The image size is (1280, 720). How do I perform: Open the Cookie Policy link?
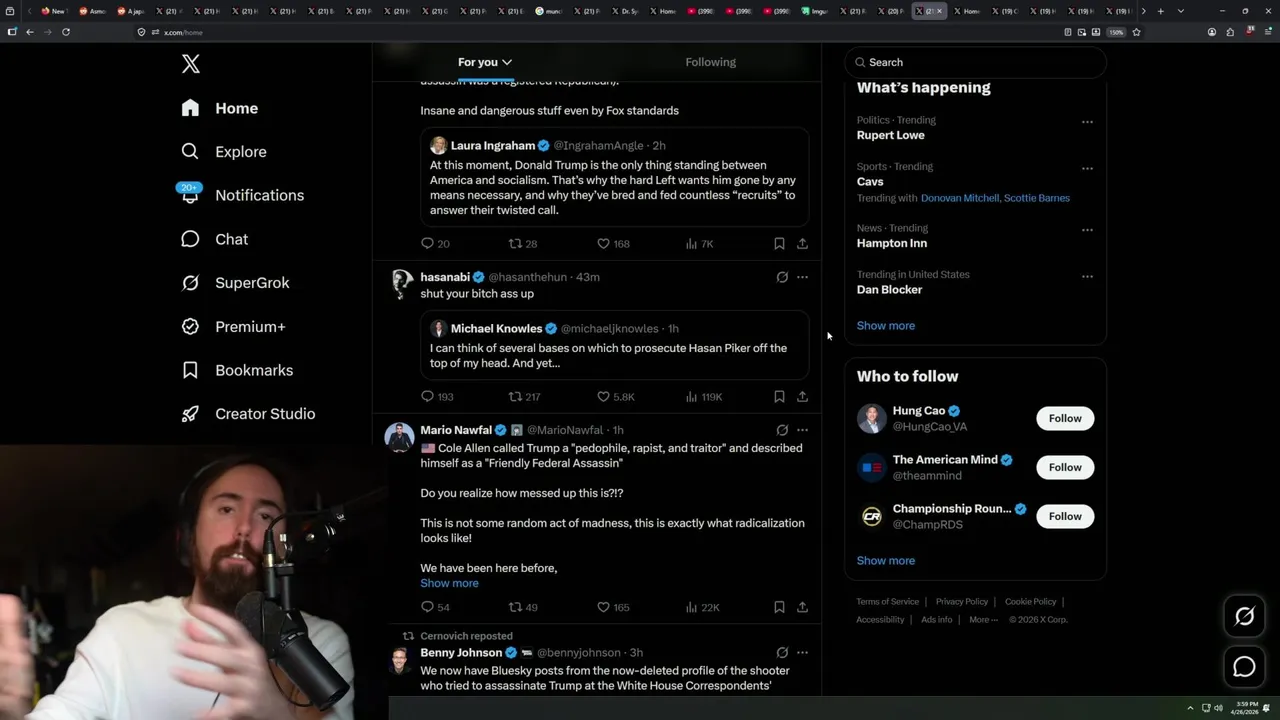(x=1030, y=602)
